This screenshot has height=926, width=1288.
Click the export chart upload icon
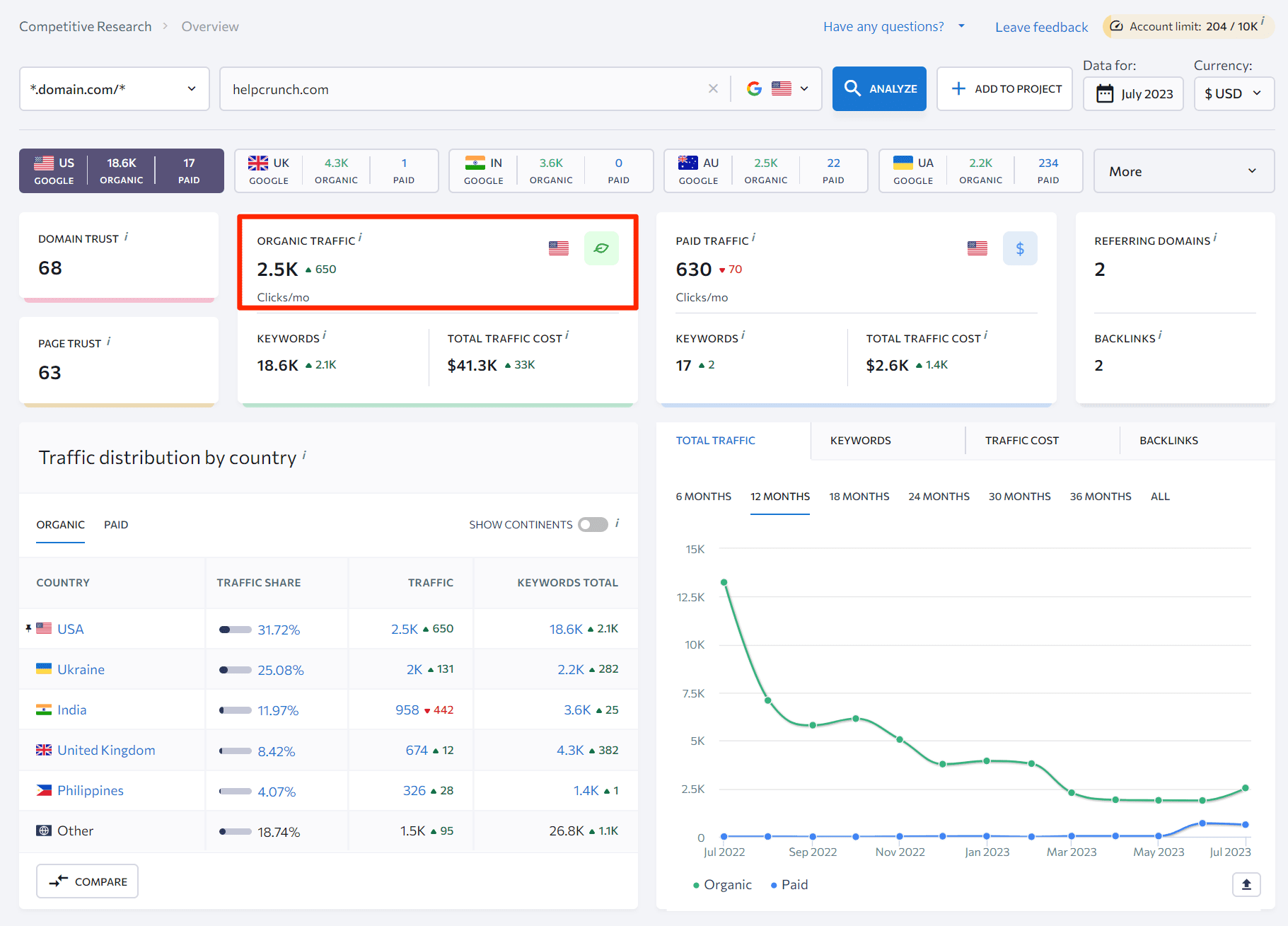click(1246, 884)
